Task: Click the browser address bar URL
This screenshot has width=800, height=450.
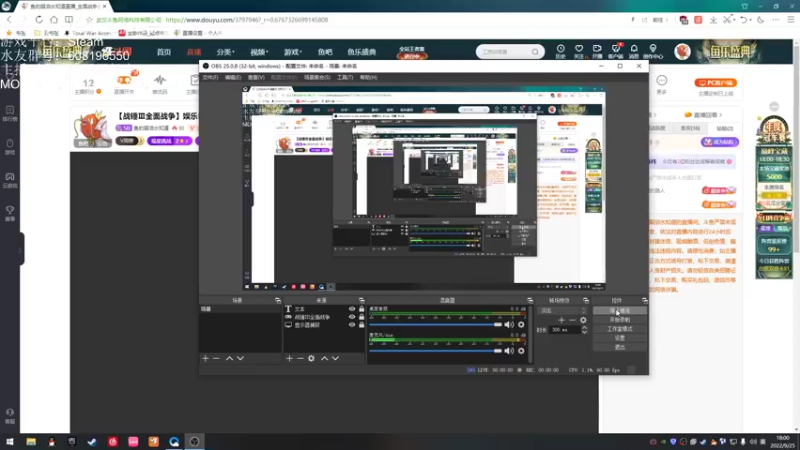Action: [246, 20]
